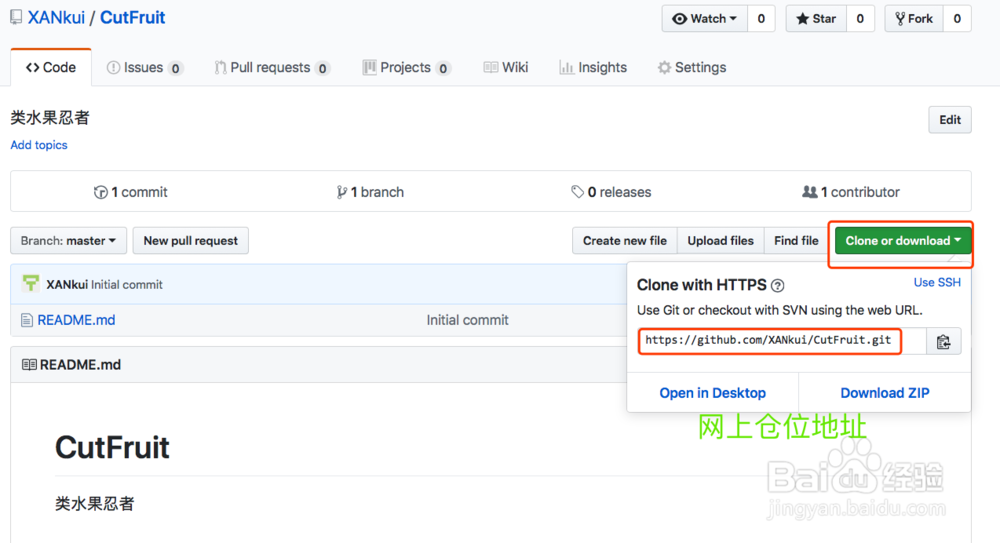The image size is (1000, 543).
Task: Click the repository book icon beside XANkui
Action: click(x=16, y=17)
